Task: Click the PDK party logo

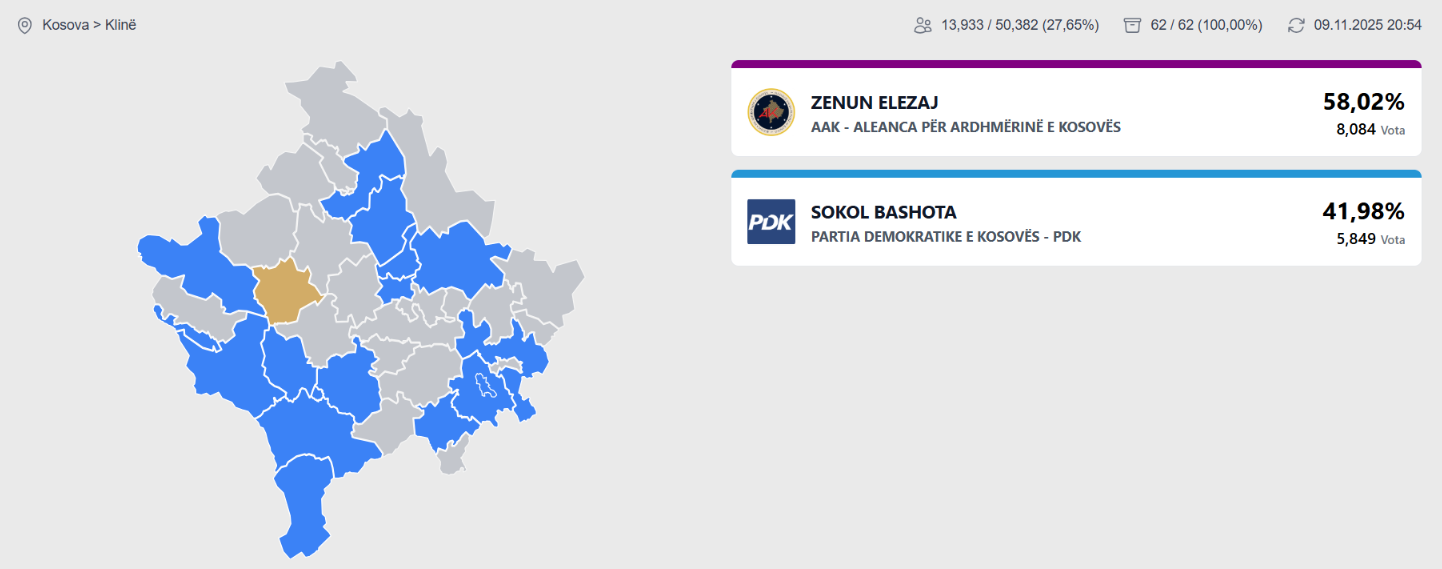Action: click(771, 222)
